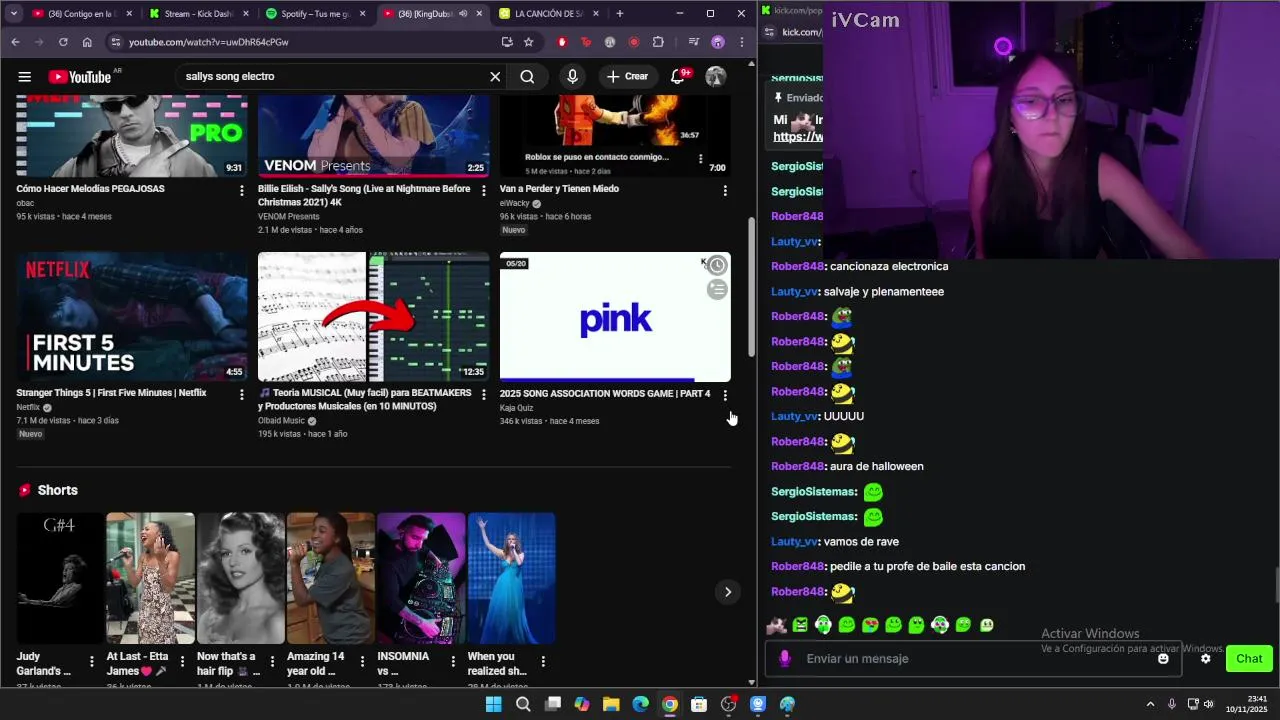Open the INSOMNIA short thumbnail
The width and height of the screenshot is (1280, 720).
coord(421,578)
